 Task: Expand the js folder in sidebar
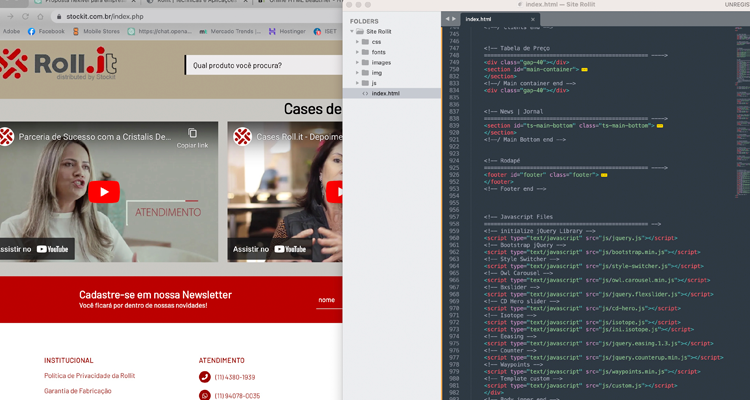coord(358,83)
